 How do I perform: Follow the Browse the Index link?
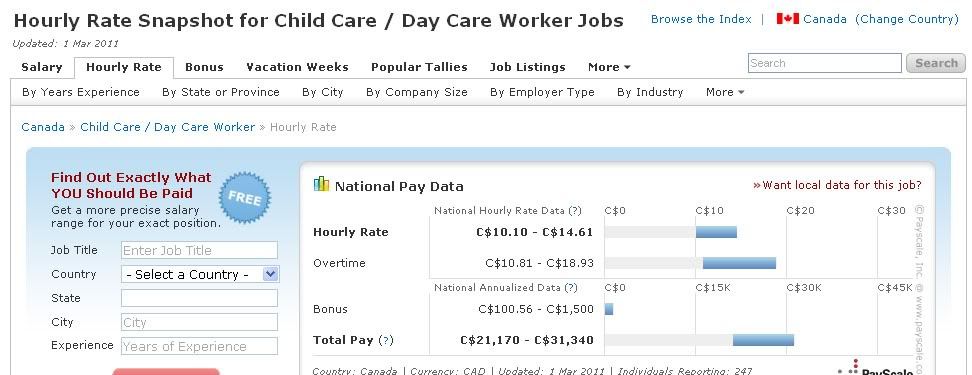[701, 19]
